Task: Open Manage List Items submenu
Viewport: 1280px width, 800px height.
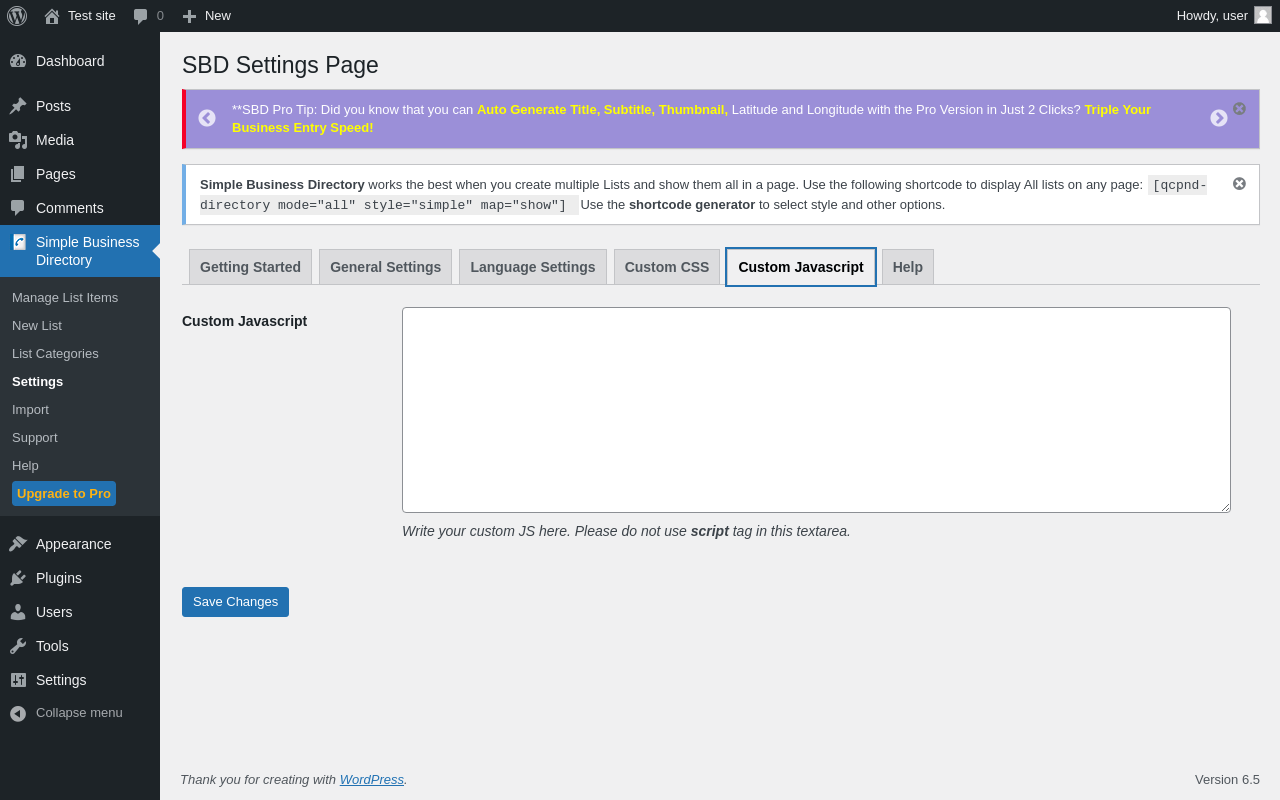Action: click(65, 297)
